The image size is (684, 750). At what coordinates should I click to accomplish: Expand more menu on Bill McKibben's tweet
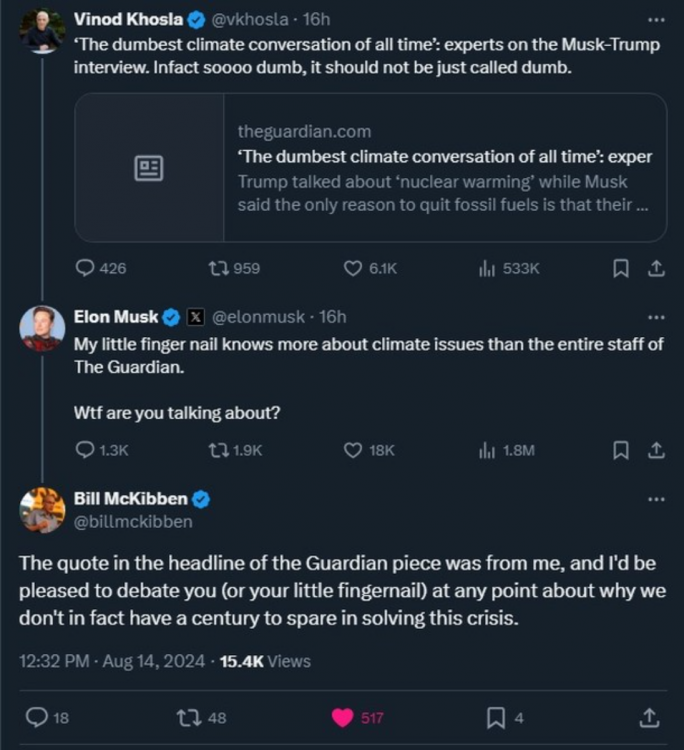pos(656,499)
